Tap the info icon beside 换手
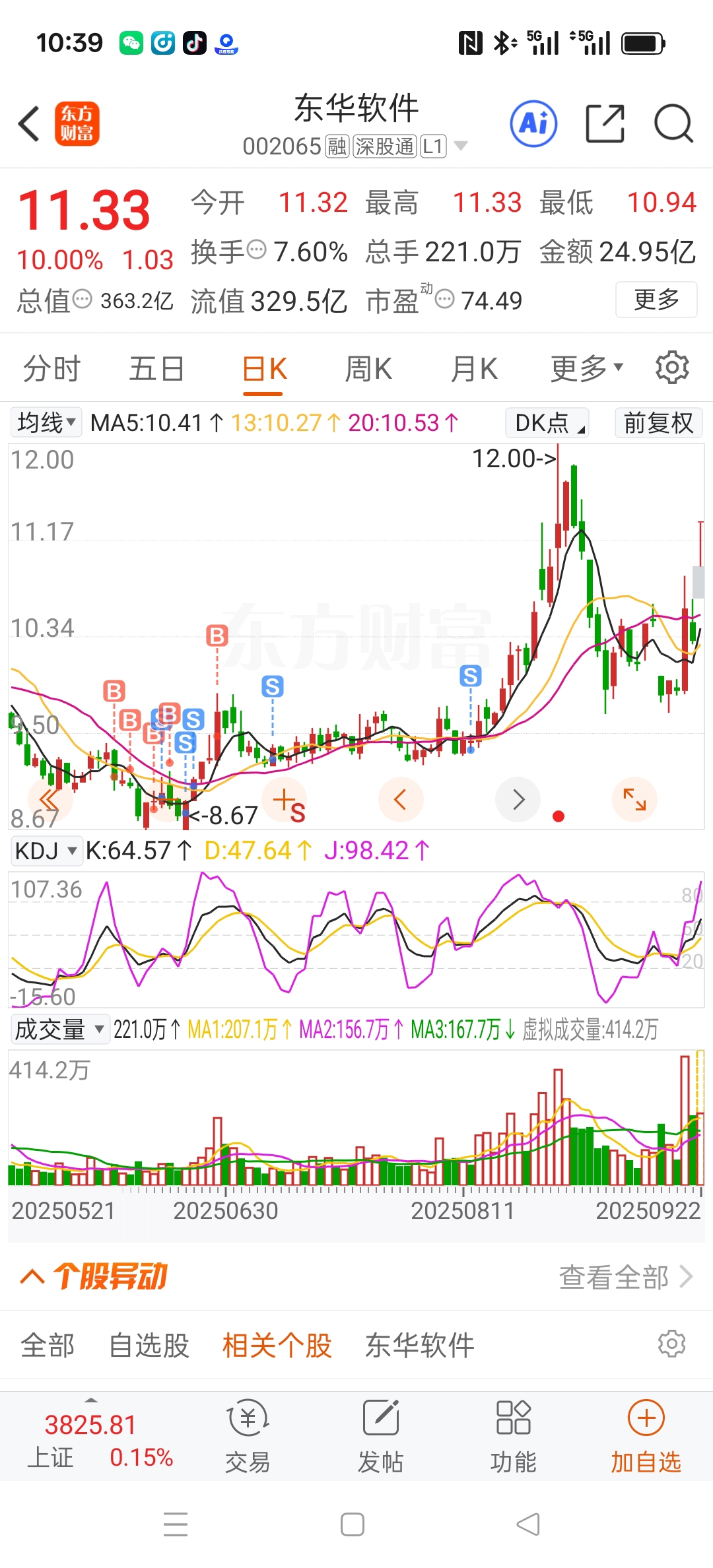 click(256, 249)
